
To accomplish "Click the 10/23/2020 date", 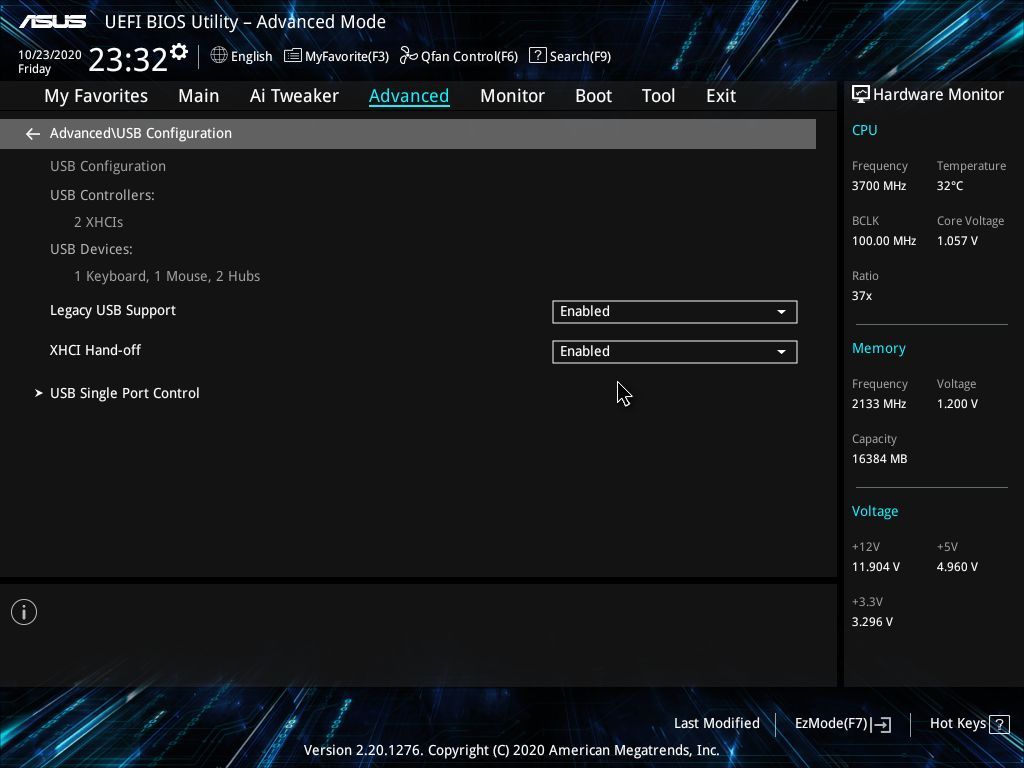I will (50, 55).
